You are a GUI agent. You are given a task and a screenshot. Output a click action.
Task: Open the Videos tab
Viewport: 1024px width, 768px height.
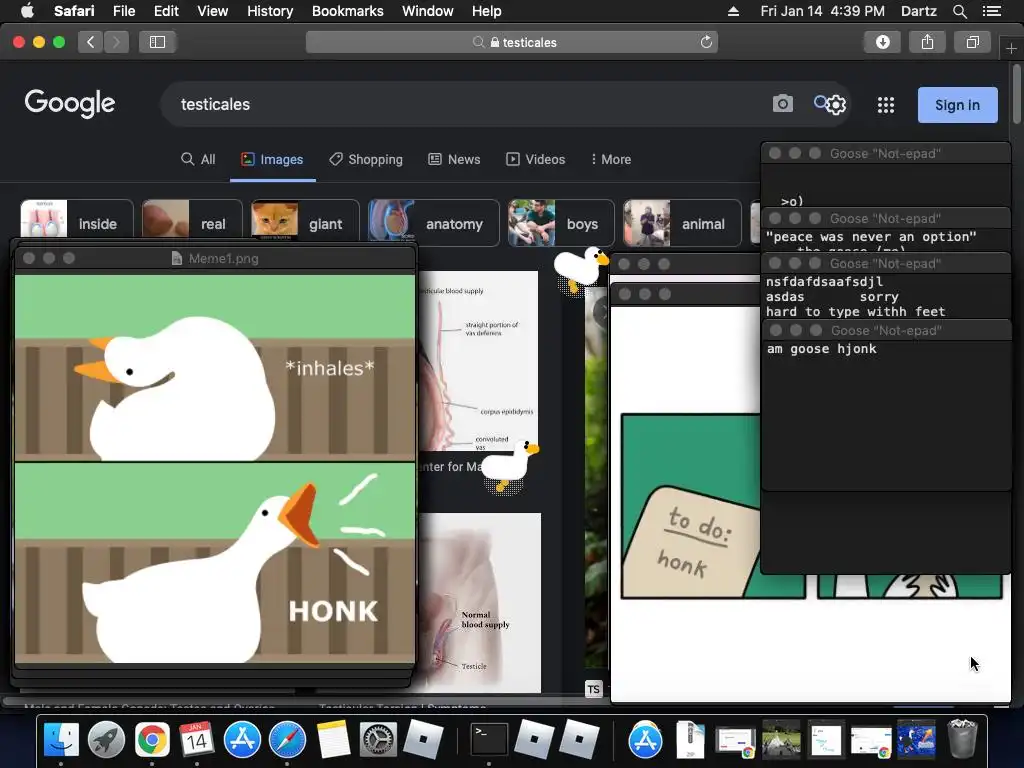click(536, 159)
